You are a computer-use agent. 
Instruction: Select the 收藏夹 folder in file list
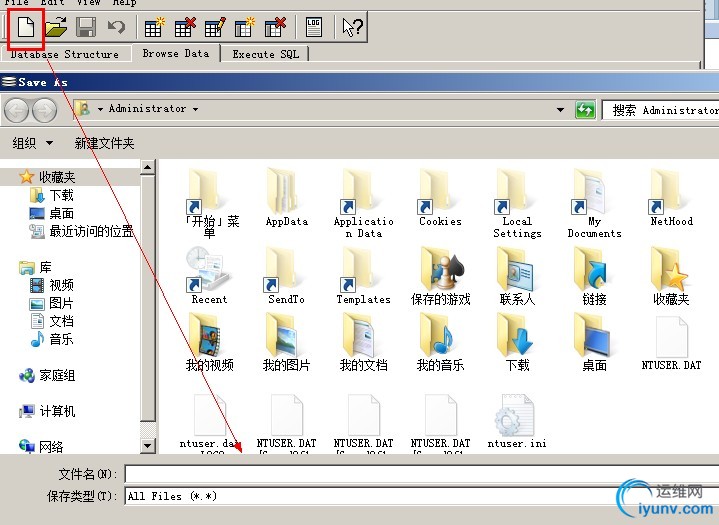point(671,275)
